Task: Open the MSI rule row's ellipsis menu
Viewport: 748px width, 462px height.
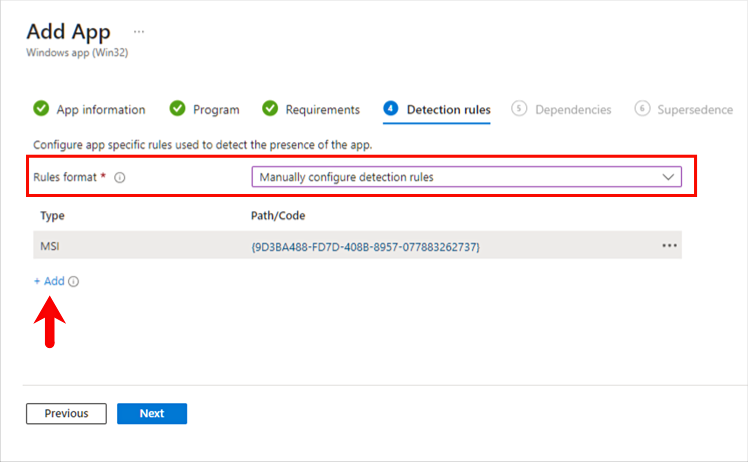Action: (x=669, y=246)
